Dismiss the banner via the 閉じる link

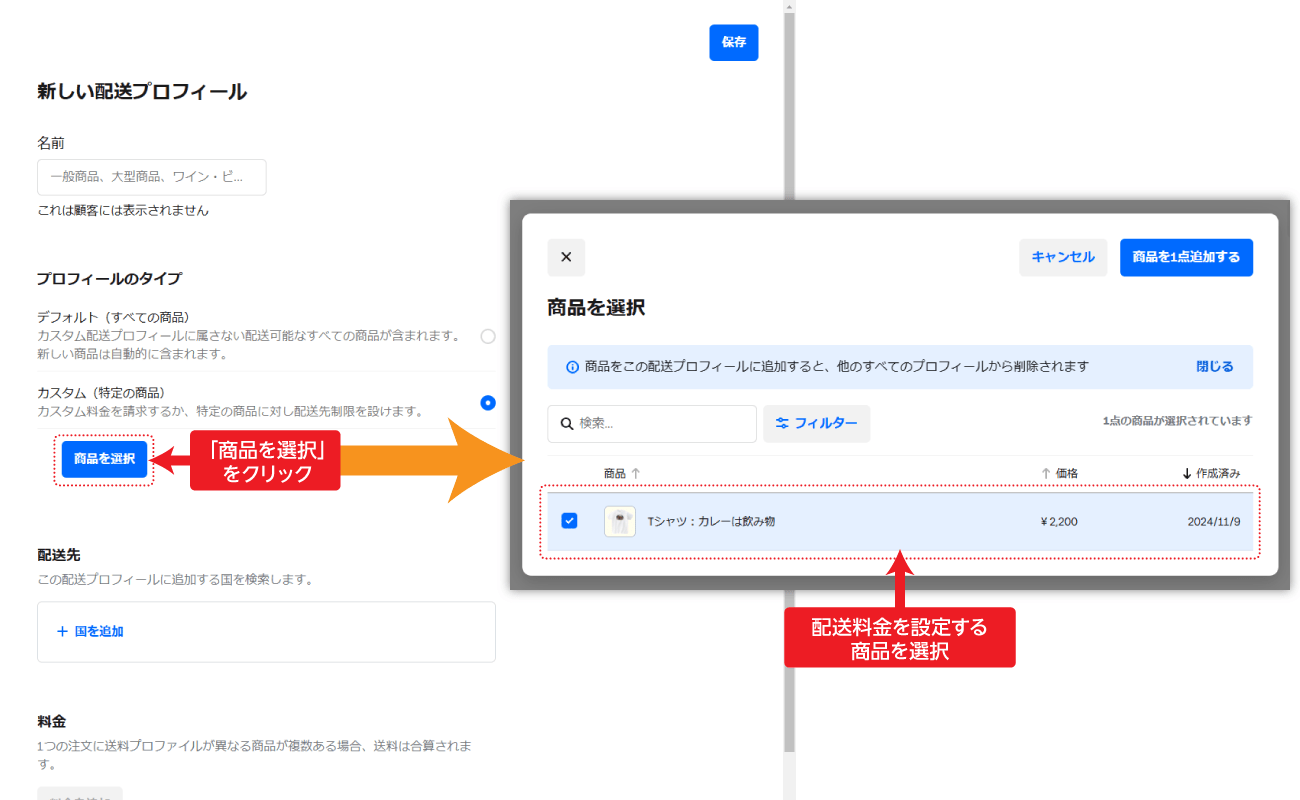(x=1213, y=367)
